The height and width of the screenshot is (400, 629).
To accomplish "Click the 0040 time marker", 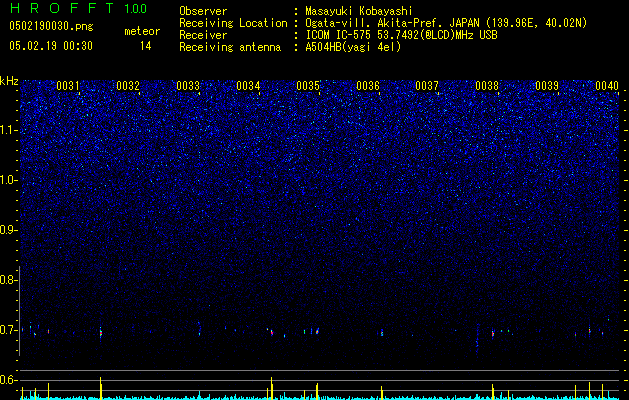I will (607, 86).
